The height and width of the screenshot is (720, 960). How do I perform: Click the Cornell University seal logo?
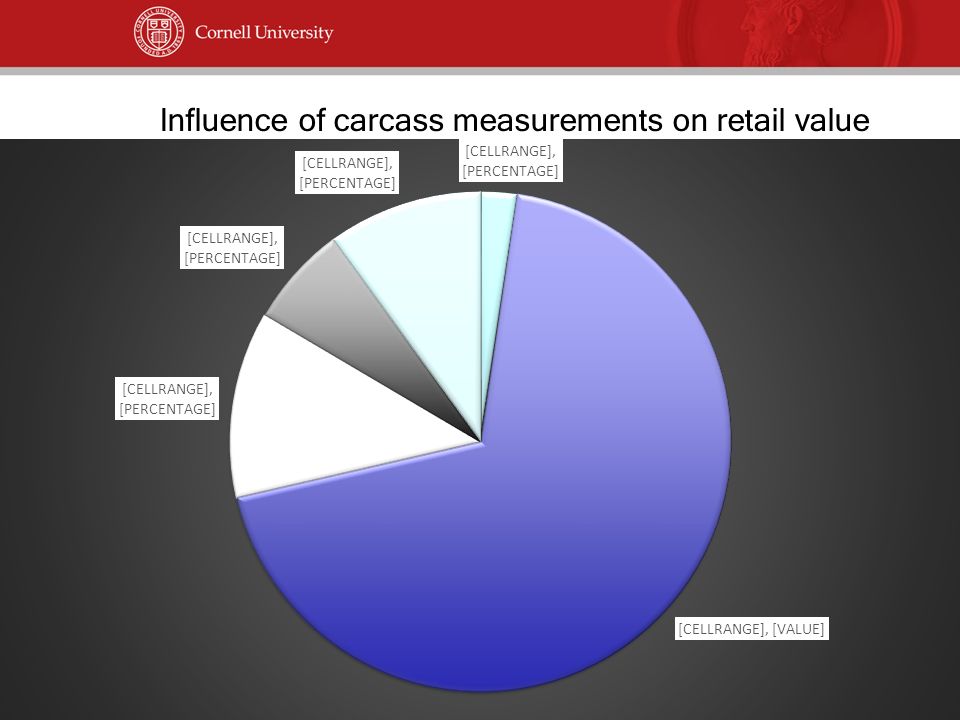(159, 32)
